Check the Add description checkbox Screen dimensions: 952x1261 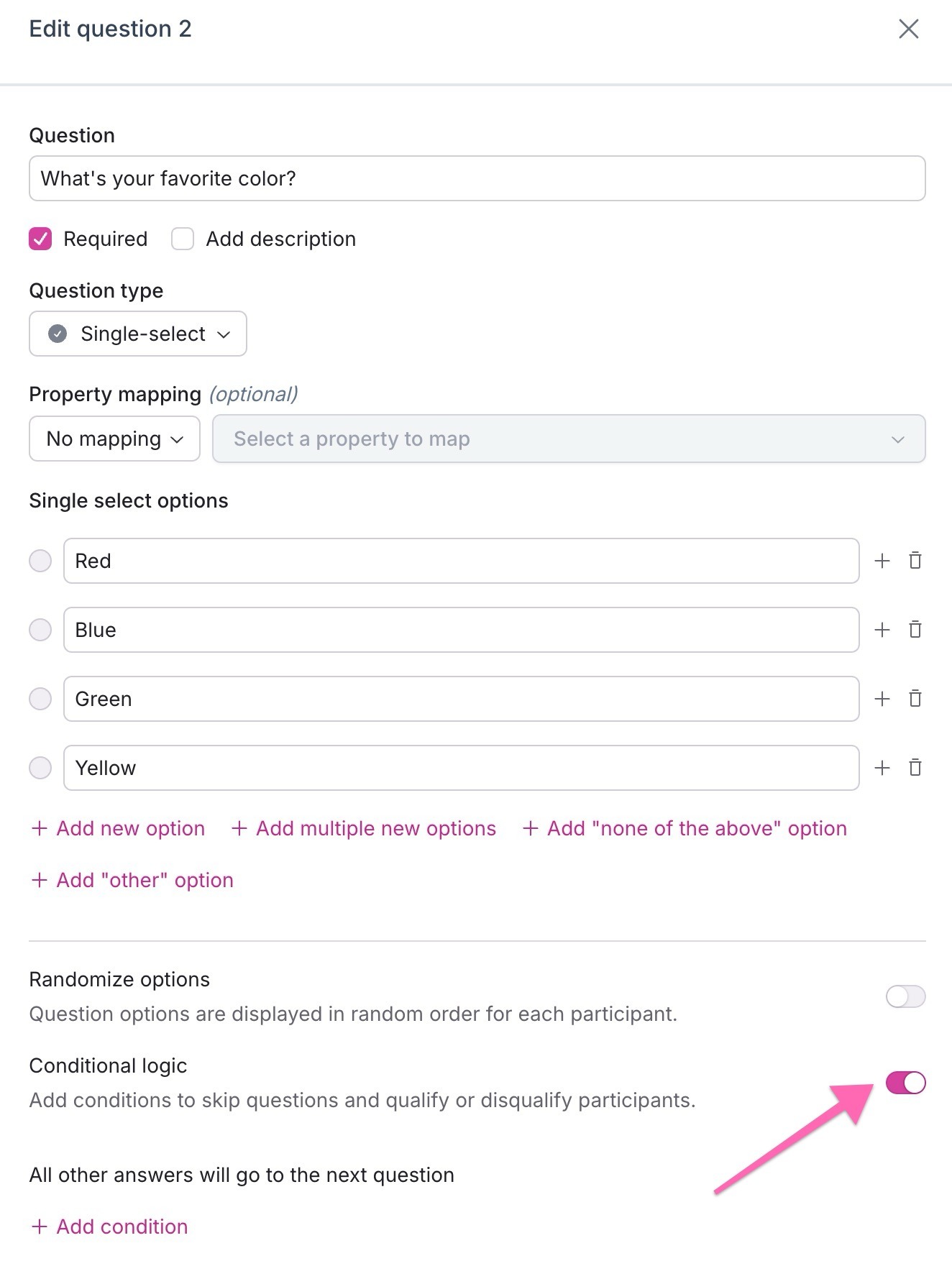(x=183, y=239)
